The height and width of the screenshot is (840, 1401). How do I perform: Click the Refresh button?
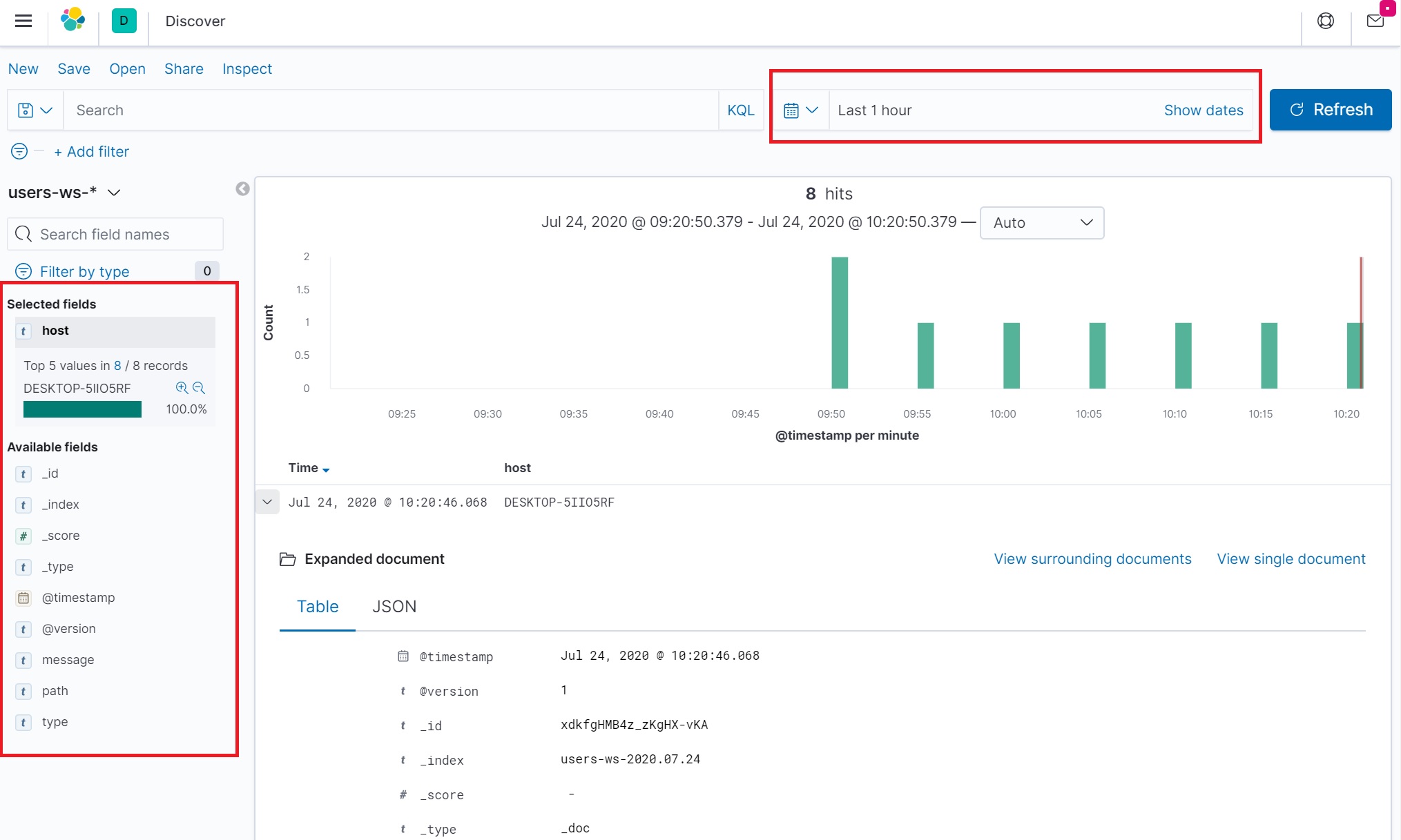(x=1330, y=110)
